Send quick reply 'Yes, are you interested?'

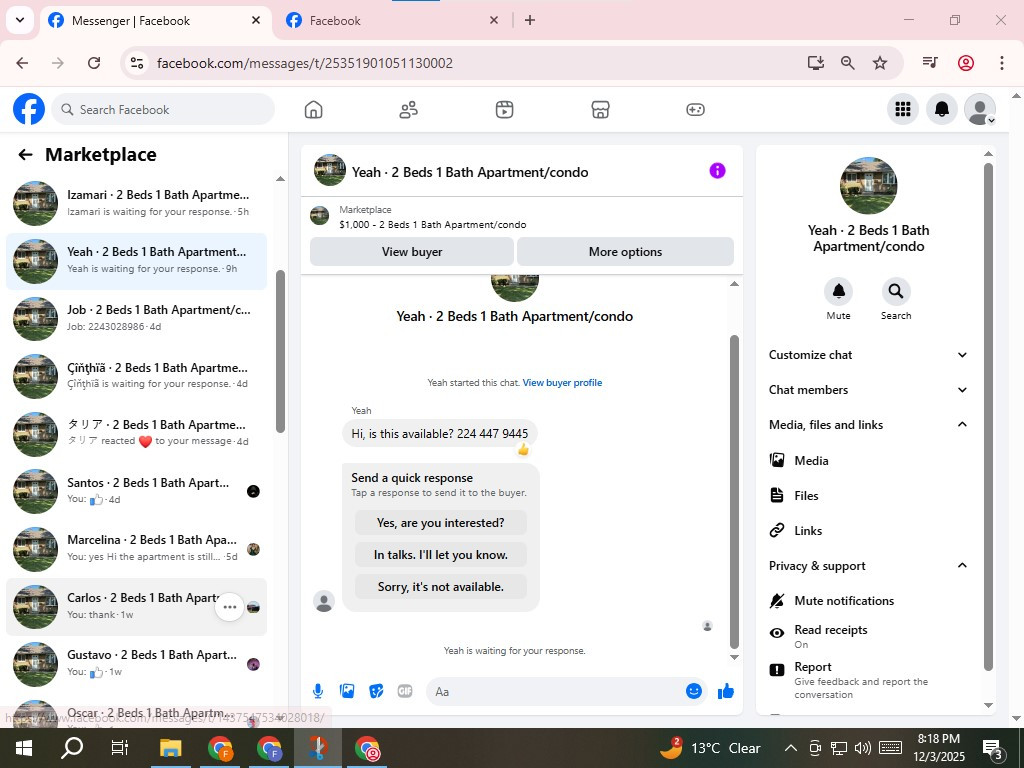[x=441, y=522]
